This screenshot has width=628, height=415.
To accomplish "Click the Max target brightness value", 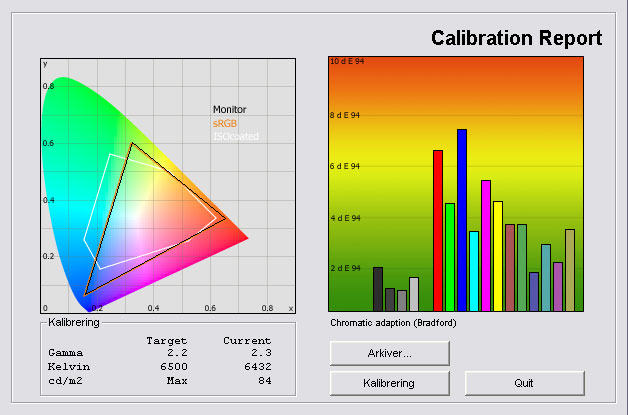I will (177, 381).
